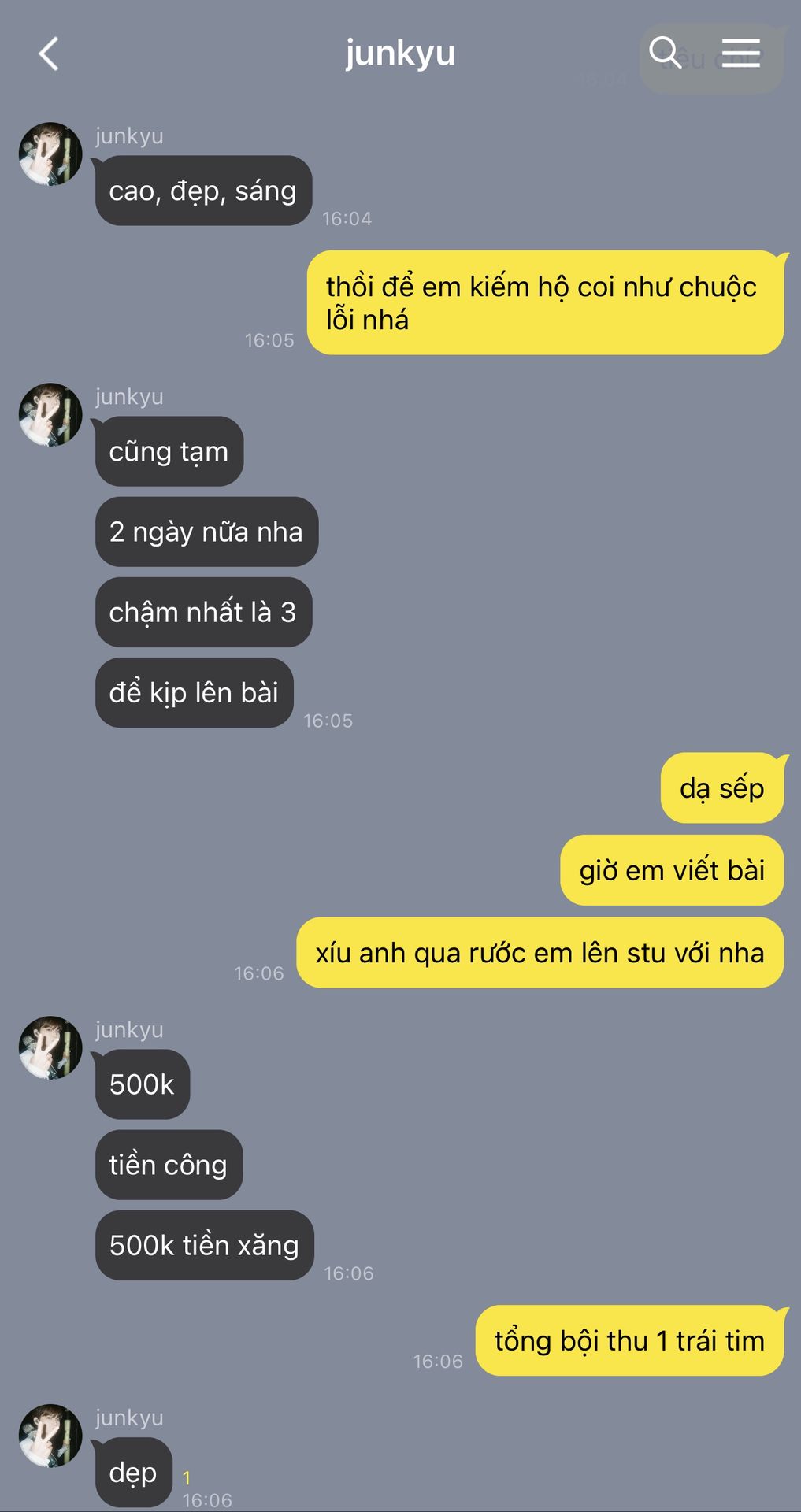
Task: Open the hamburger menu icon
Action: [741, 53]
